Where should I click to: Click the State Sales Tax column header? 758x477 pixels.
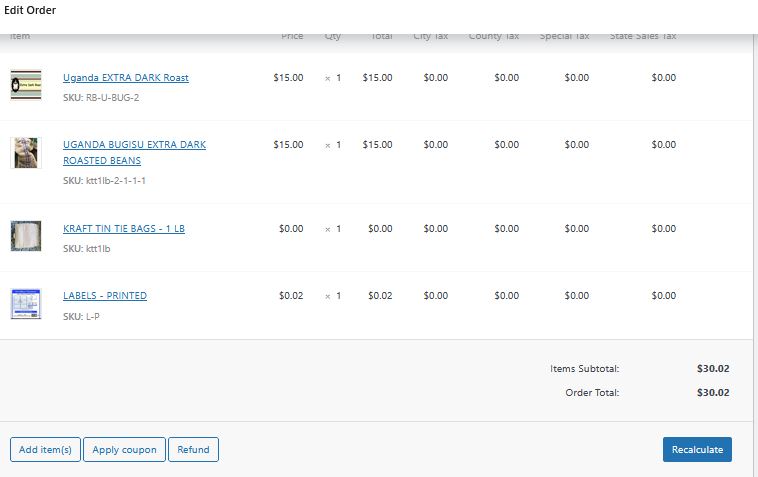(x=643, y=37)
